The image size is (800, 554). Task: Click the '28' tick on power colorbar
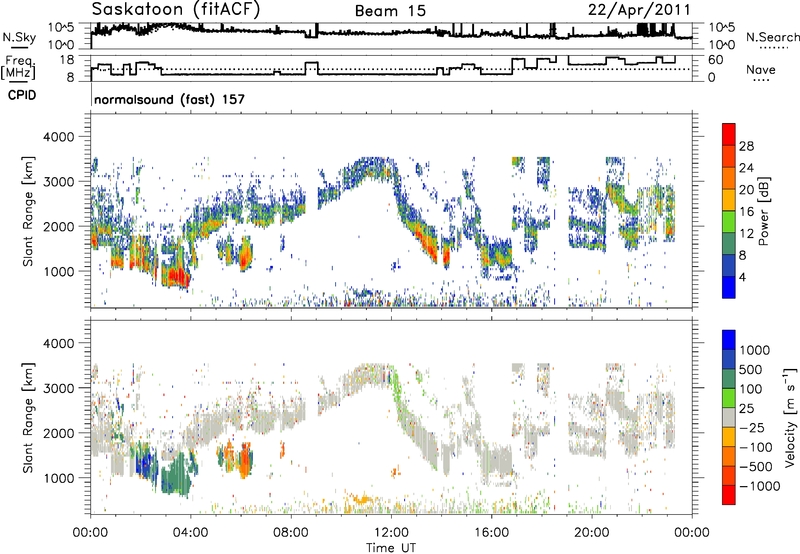[746, 146]
